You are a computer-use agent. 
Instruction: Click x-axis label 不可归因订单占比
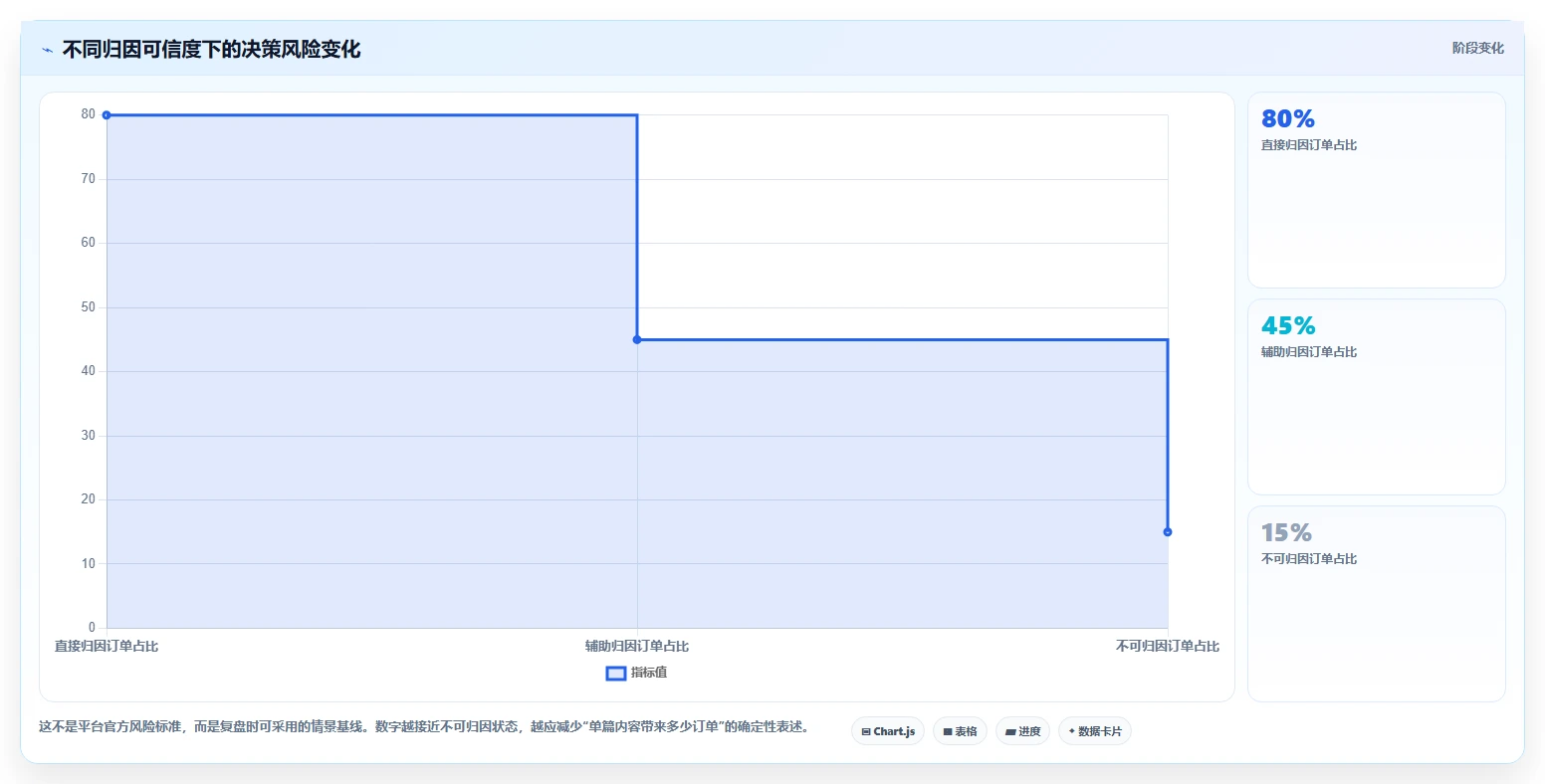tap(1168, 647)
